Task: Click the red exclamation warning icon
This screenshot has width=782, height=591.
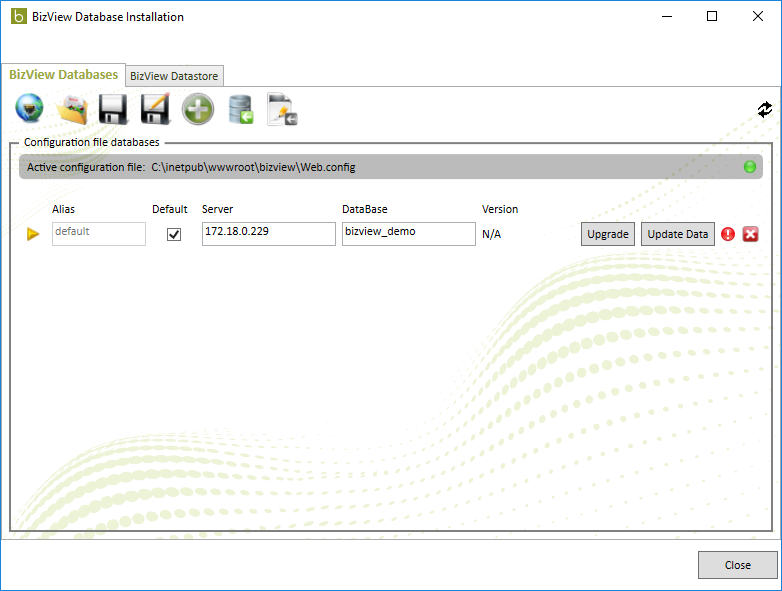Action: [728, 234]
